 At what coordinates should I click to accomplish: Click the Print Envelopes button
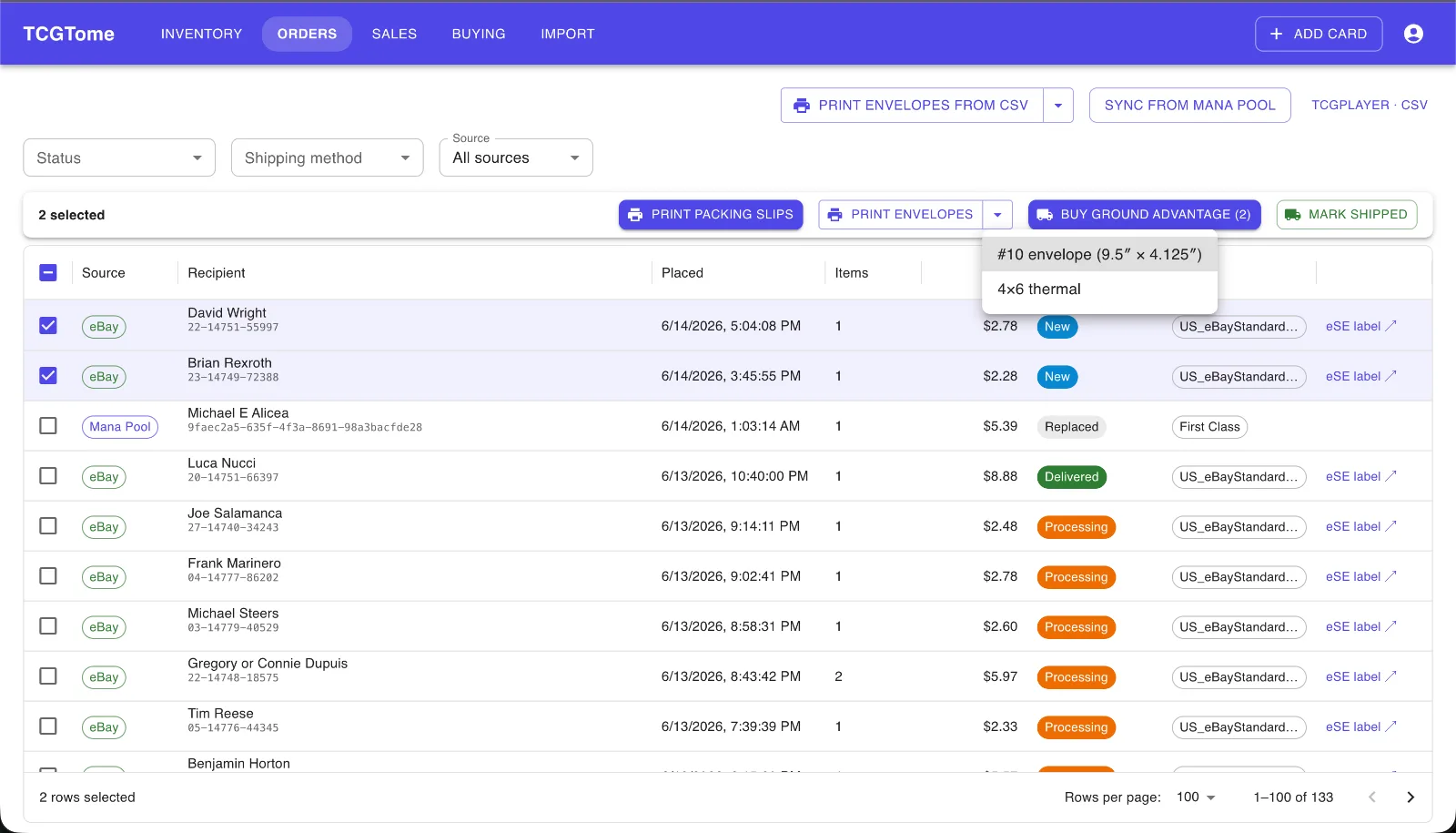click(x=901, y=215)
